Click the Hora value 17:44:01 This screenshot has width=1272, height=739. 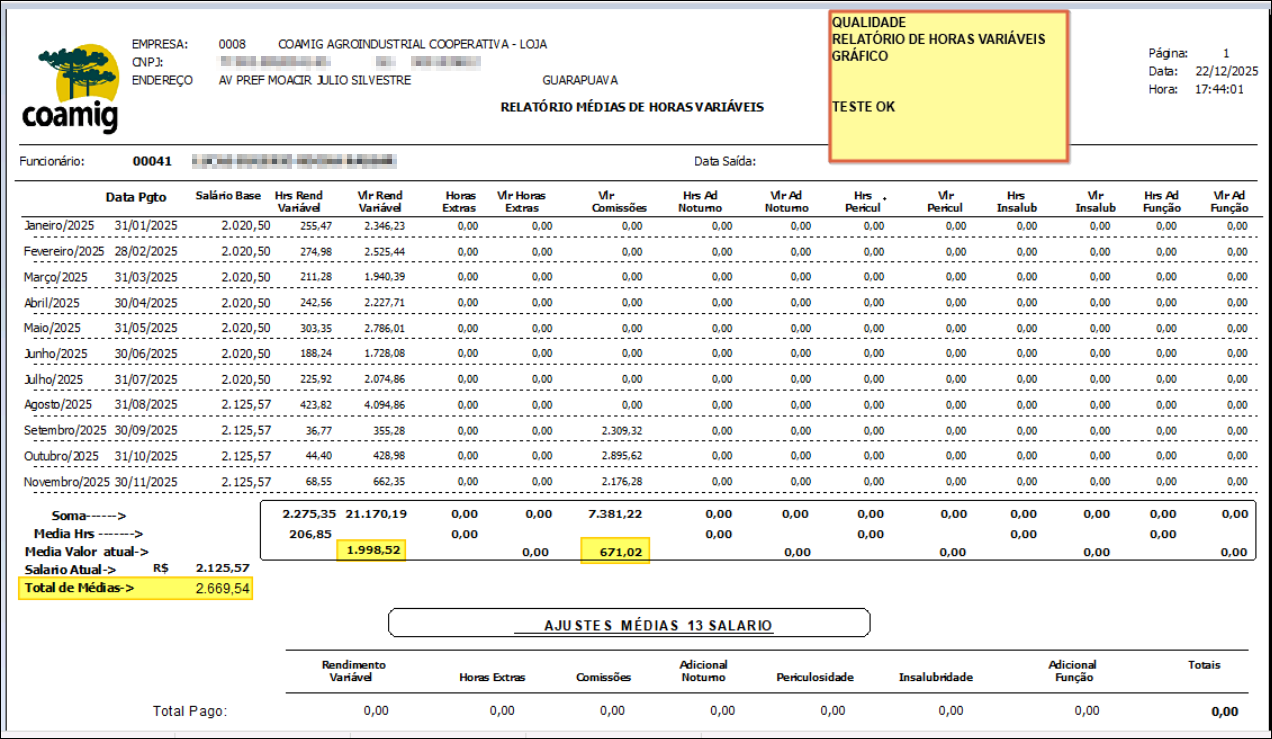(x=1220, y=89)
